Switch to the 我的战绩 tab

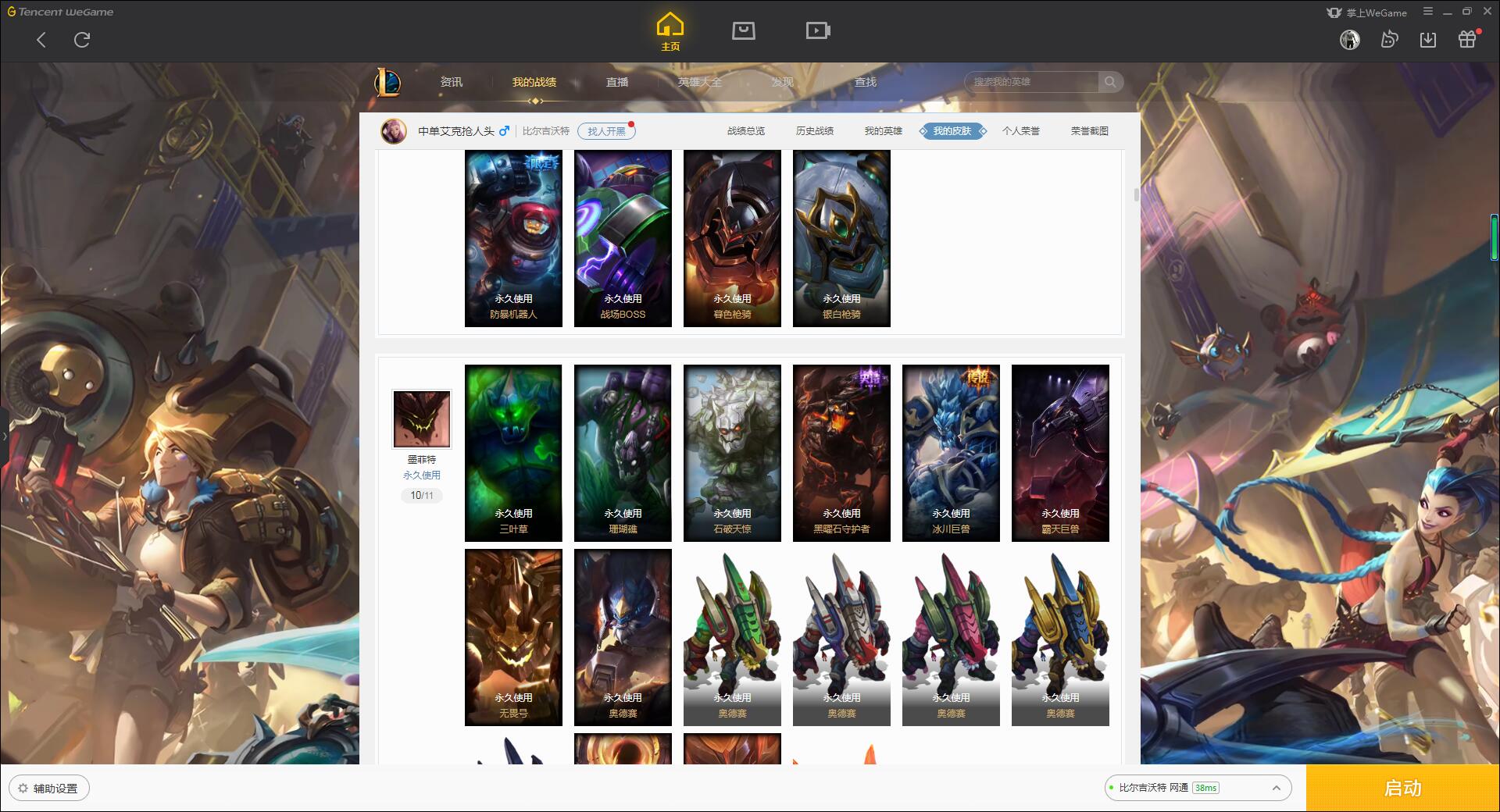pos(534,82)
